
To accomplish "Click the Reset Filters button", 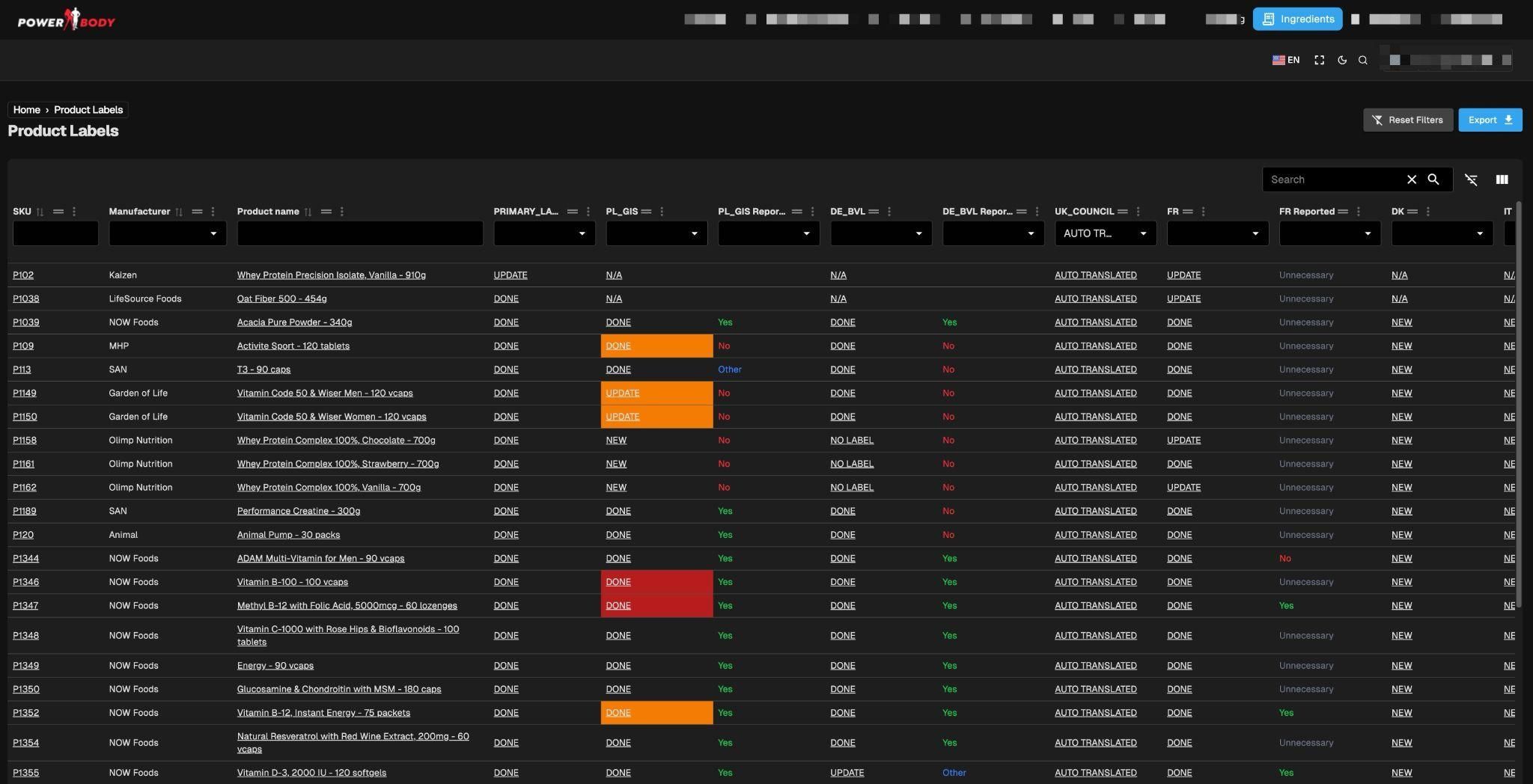I will coord(1407,120).
